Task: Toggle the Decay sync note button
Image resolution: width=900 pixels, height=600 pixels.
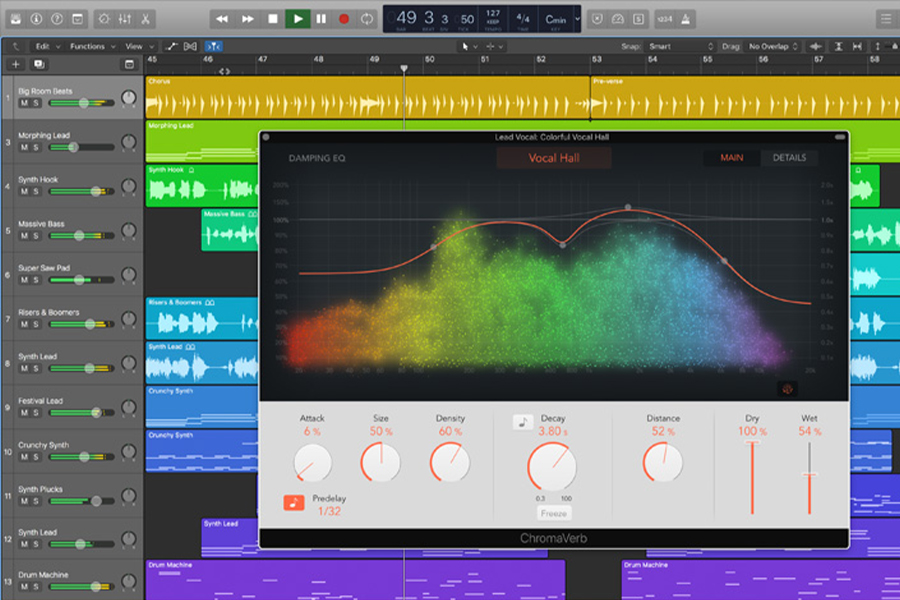Action: (x=523, y=423)
